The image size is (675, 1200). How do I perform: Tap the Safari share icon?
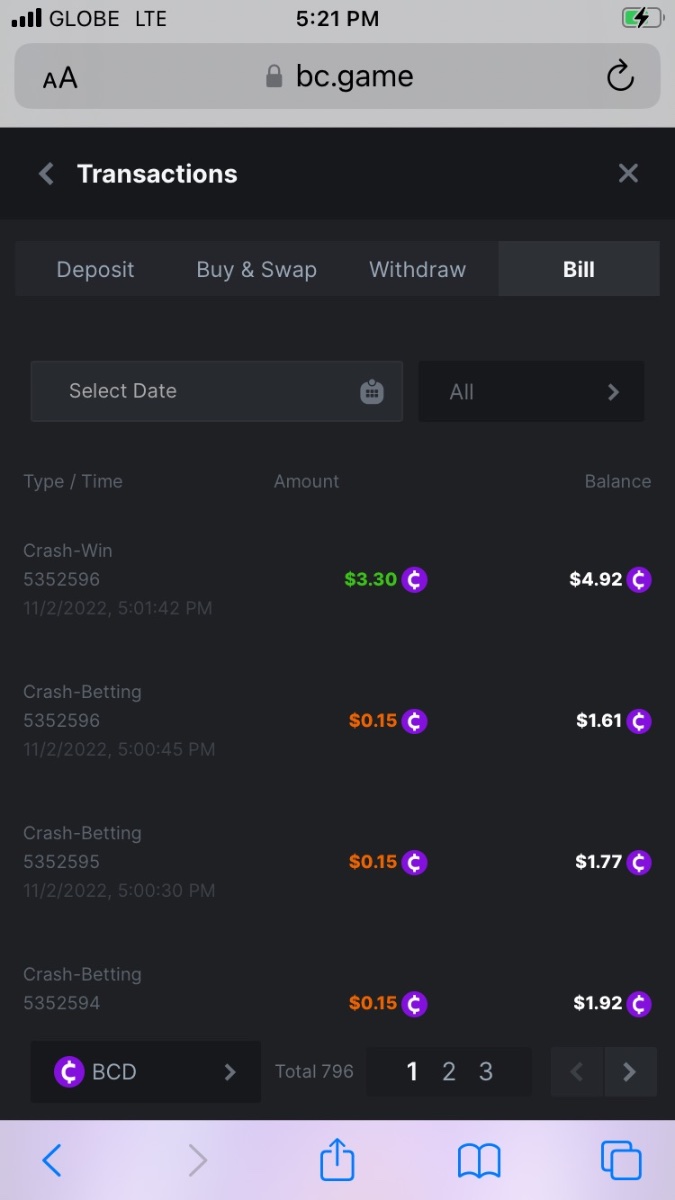point(337,1160)
